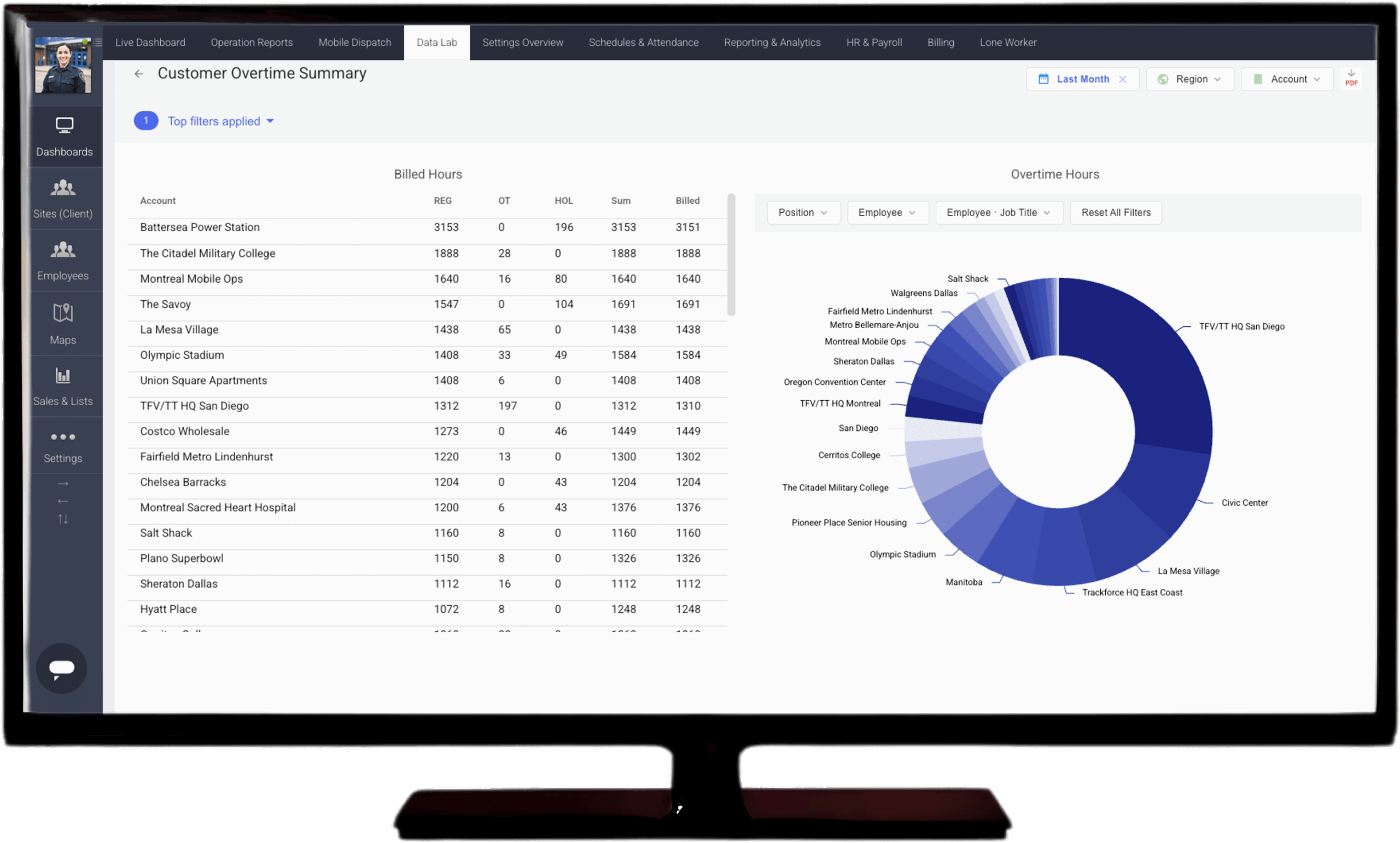Click the chat bubble support icon

coord(61,668)
